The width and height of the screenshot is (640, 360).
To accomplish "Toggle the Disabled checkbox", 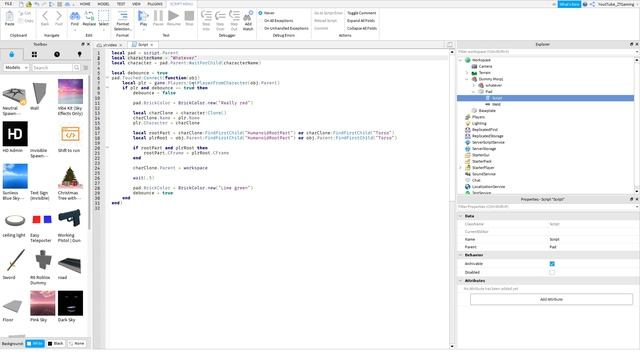I will click(552, 272).
